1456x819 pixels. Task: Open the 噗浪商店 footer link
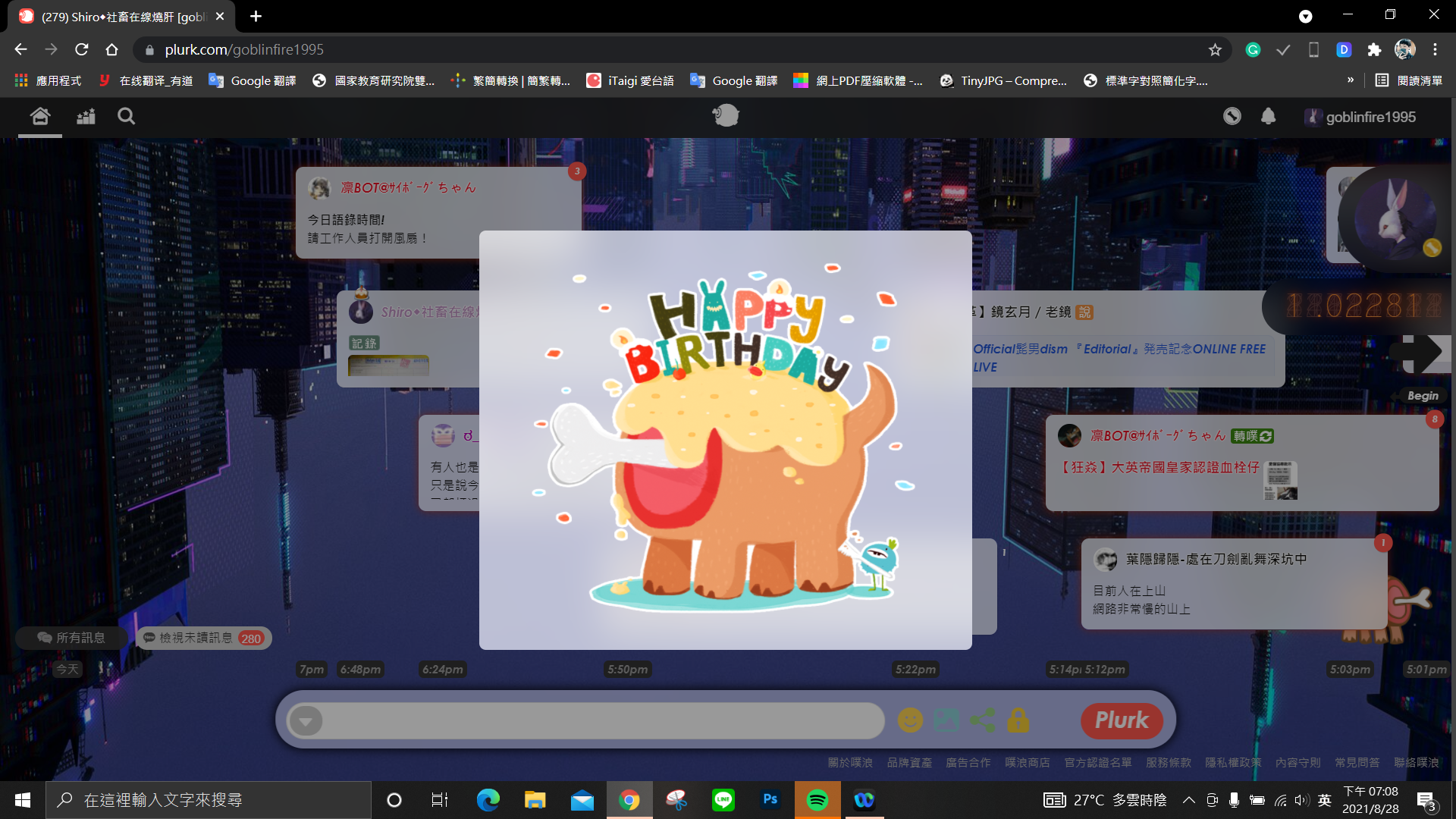tap(1028, 762)
